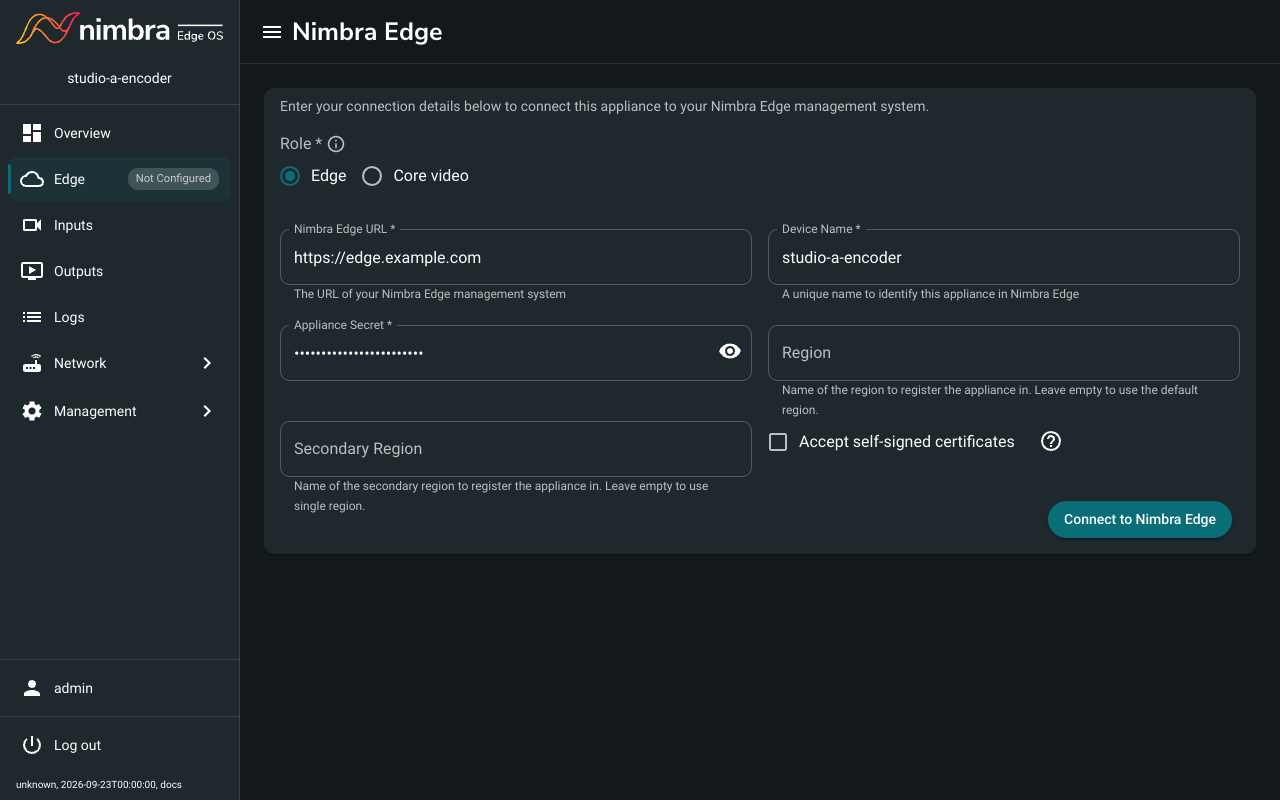Open the Outputs menu item
The image size is (1280, 800).
click(120, 271)
